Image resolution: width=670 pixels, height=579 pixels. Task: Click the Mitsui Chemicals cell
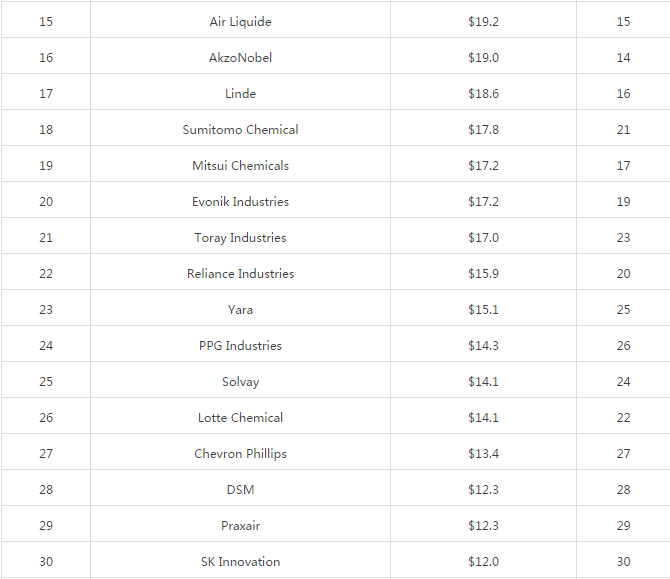(x=240, y=166)
